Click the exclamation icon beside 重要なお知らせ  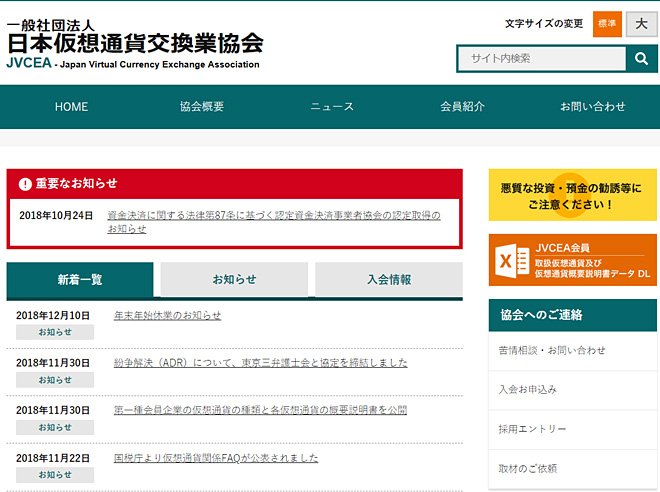25,184
